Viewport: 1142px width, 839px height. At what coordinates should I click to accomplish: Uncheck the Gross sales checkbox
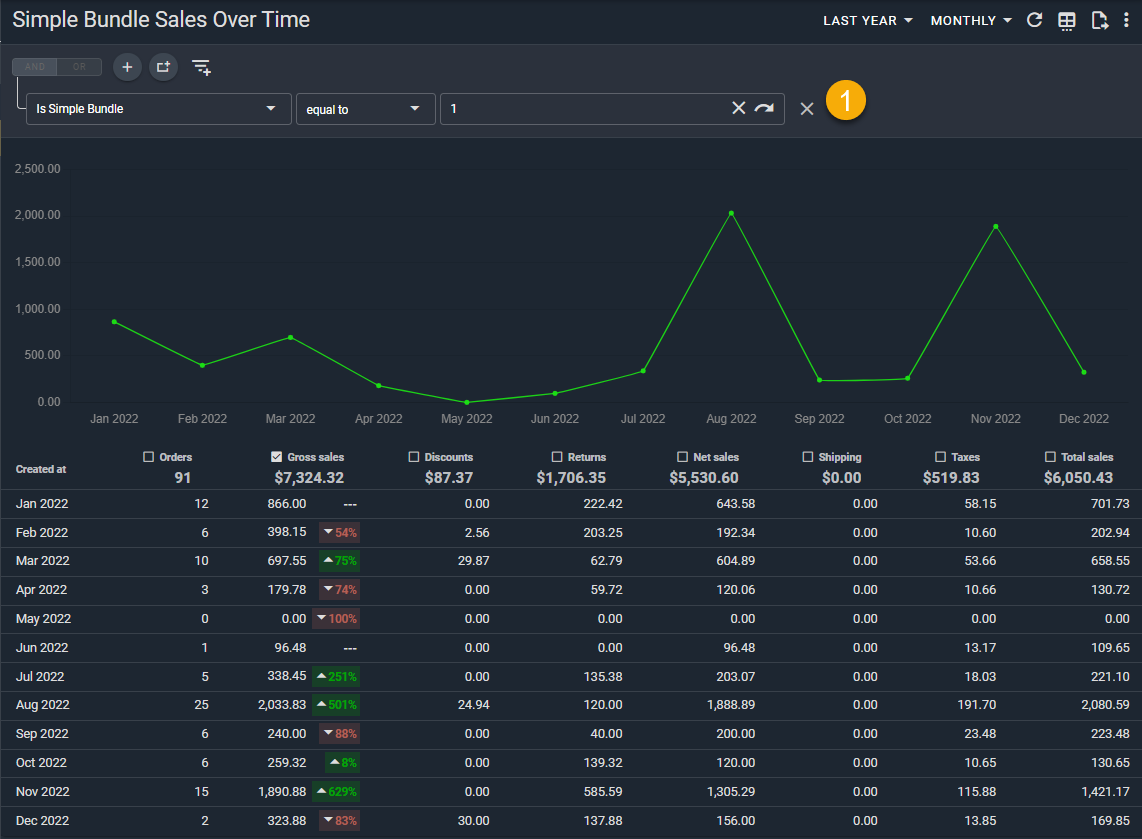pos(277,457)
